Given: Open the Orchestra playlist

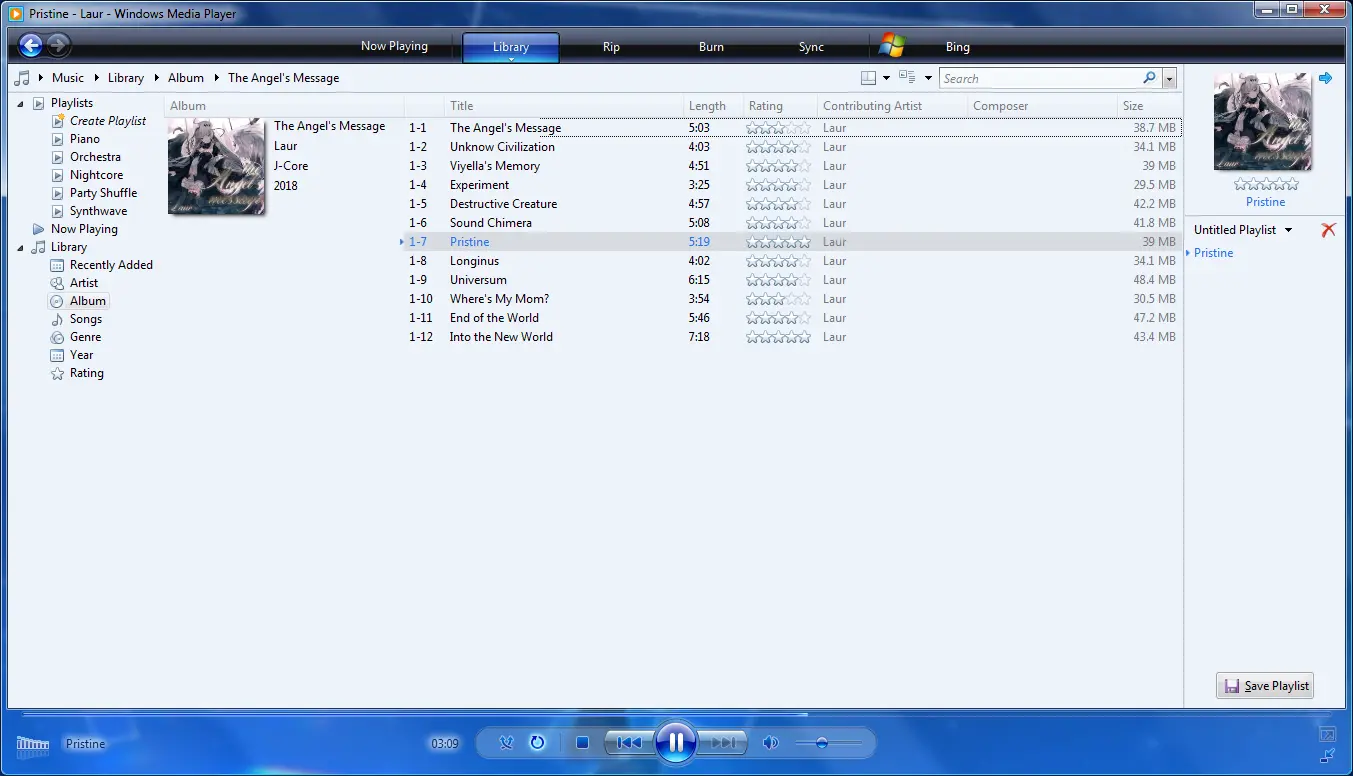Looking at the screenshot, I should click(95, 157).
